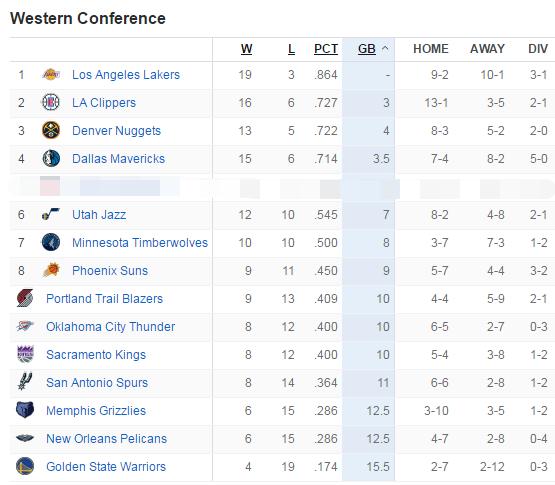Sort standings by the W column header
This screenshot has height=485, width=555.
(246, 49)
